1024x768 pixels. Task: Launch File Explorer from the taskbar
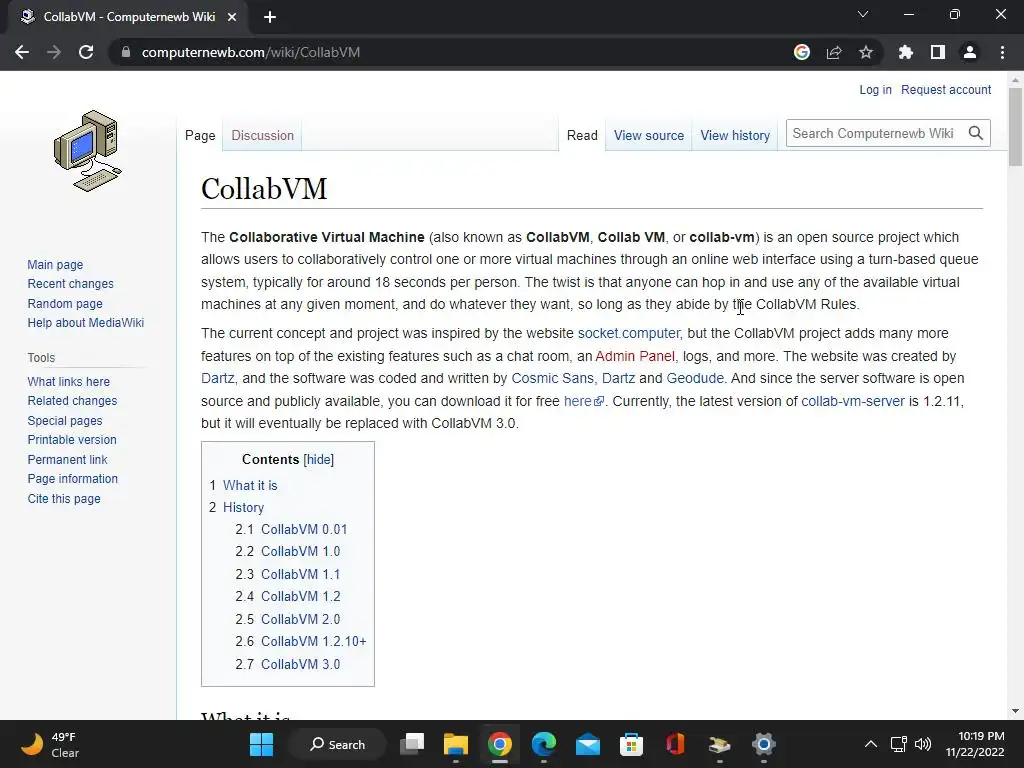pos(456,744)
